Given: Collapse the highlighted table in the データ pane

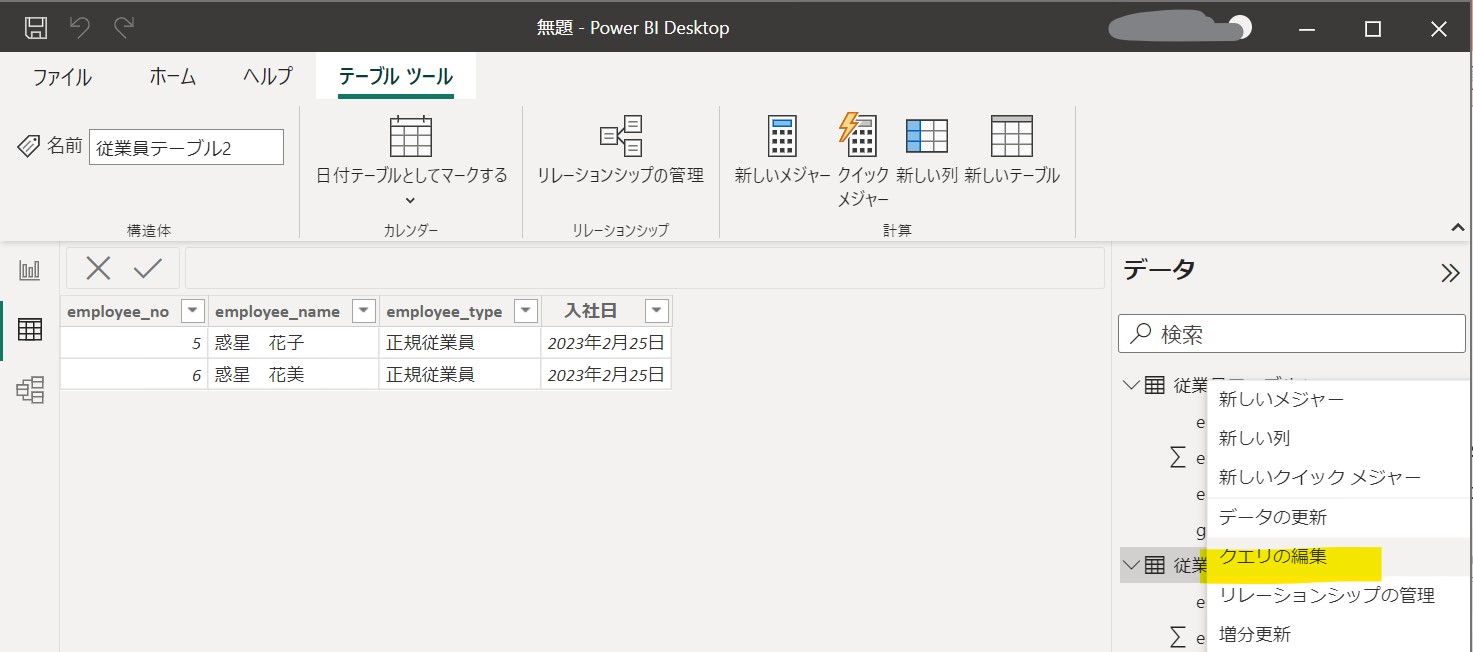Looking at the screenshot, I should click(x=1131, y=565).
